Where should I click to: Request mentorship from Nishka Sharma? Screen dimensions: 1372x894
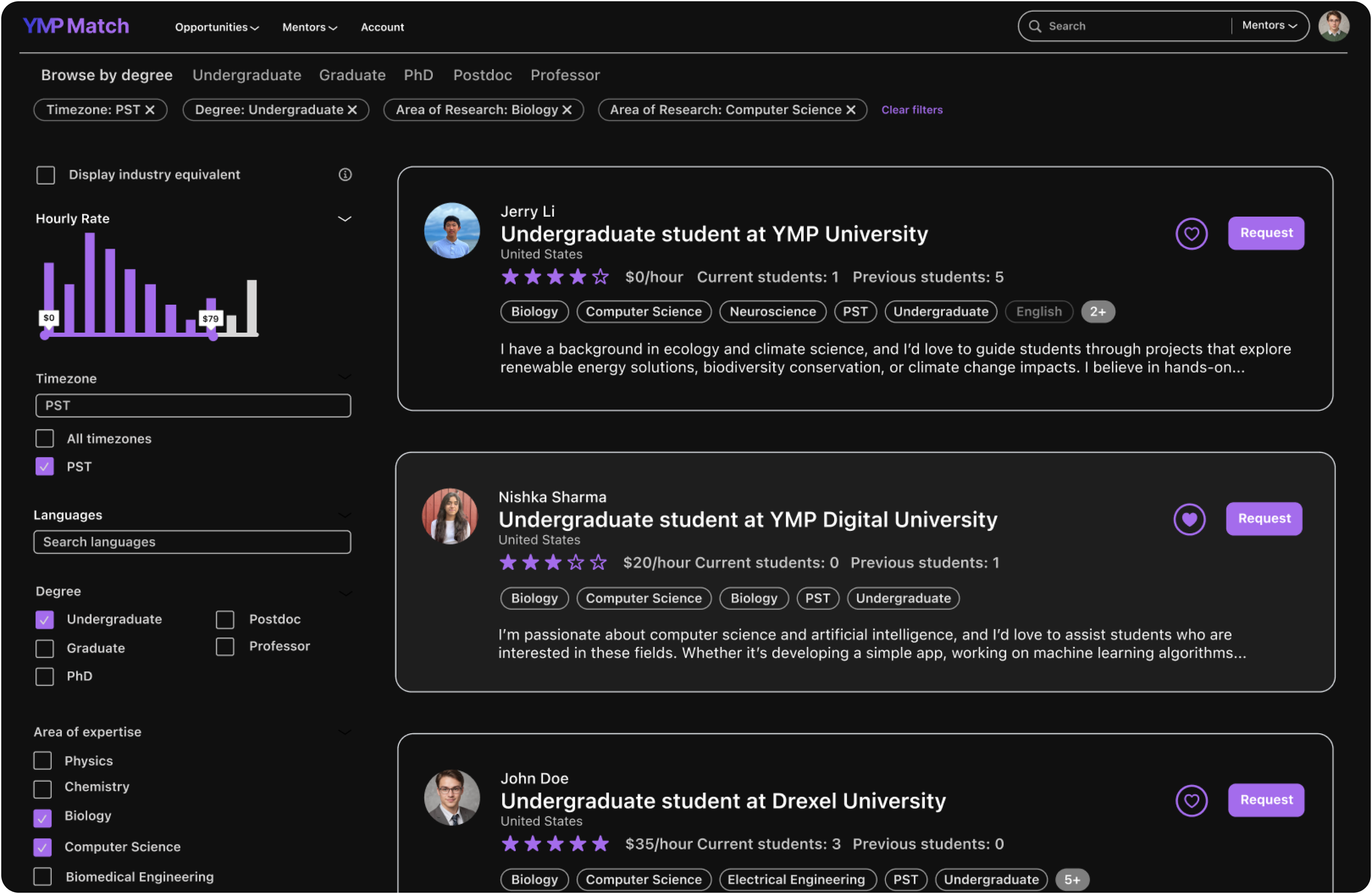point(1264,518)
